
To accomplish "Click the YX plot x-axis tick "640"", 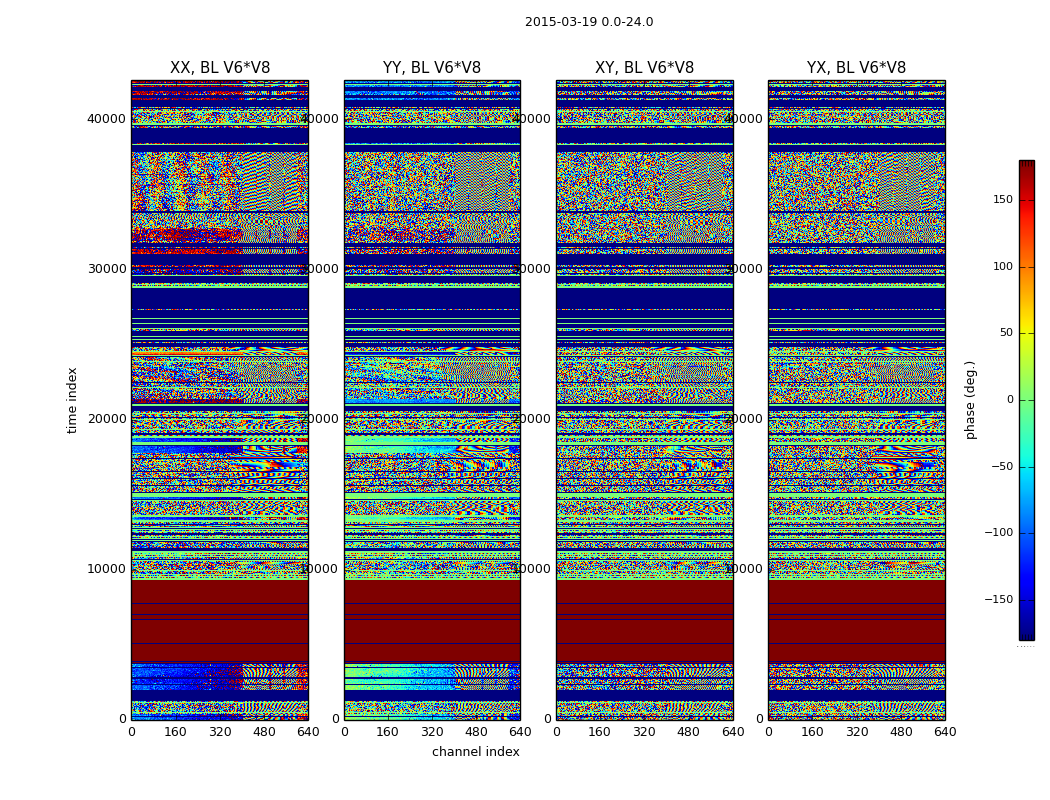I will pyautogui.click(x=945, y=732).
